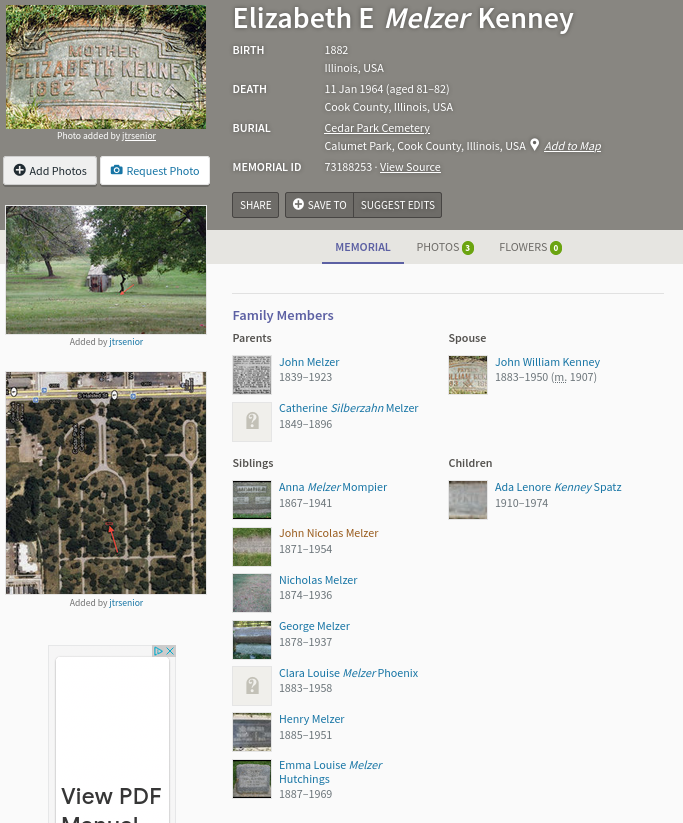The image size is (683, 823).
Task: Close the advertisement with the X icon
Action: pyautogui.click(x=170, y=651)
